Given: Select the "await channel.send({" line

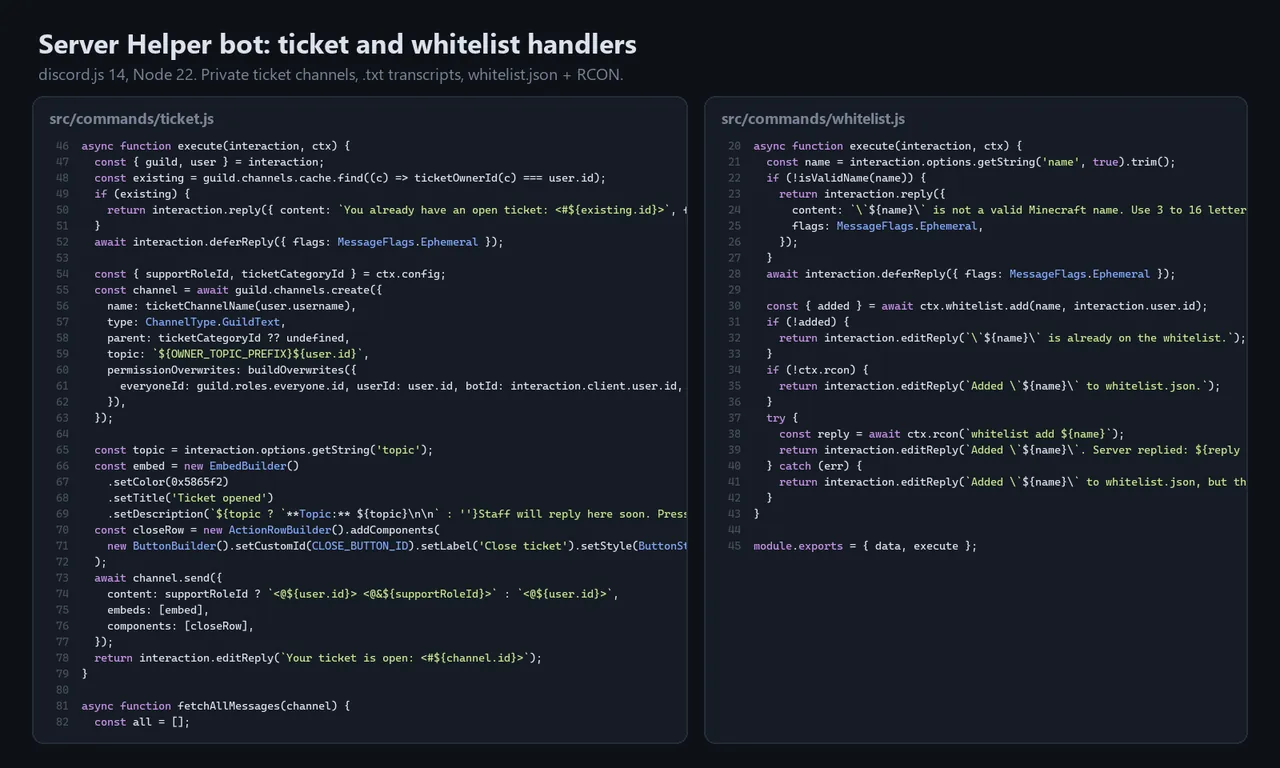Looking at the screenshot, I should 158,578.
